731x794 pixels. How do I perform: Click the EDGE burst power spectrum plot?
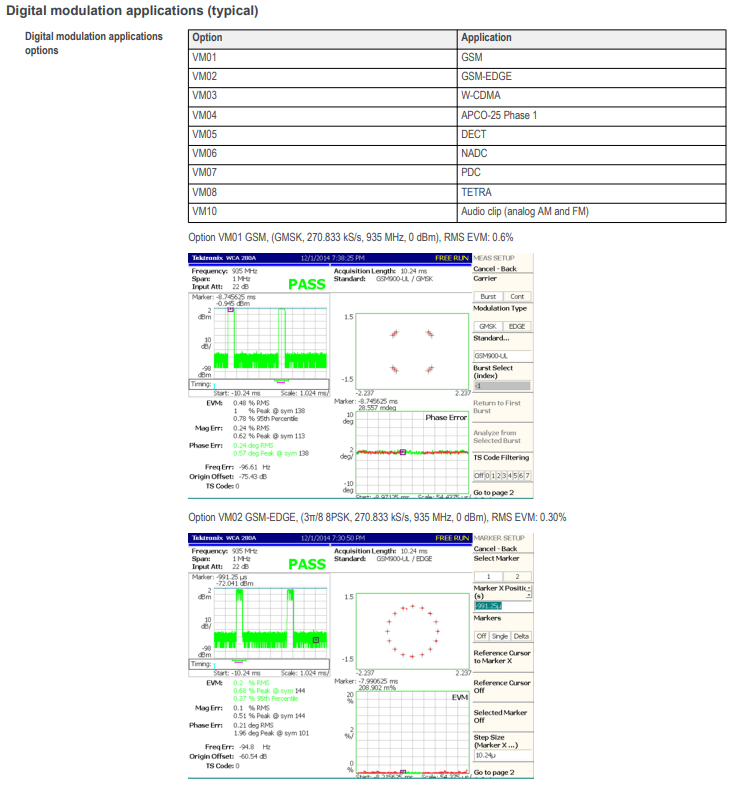pyautogui.click(x=270, y=623)
